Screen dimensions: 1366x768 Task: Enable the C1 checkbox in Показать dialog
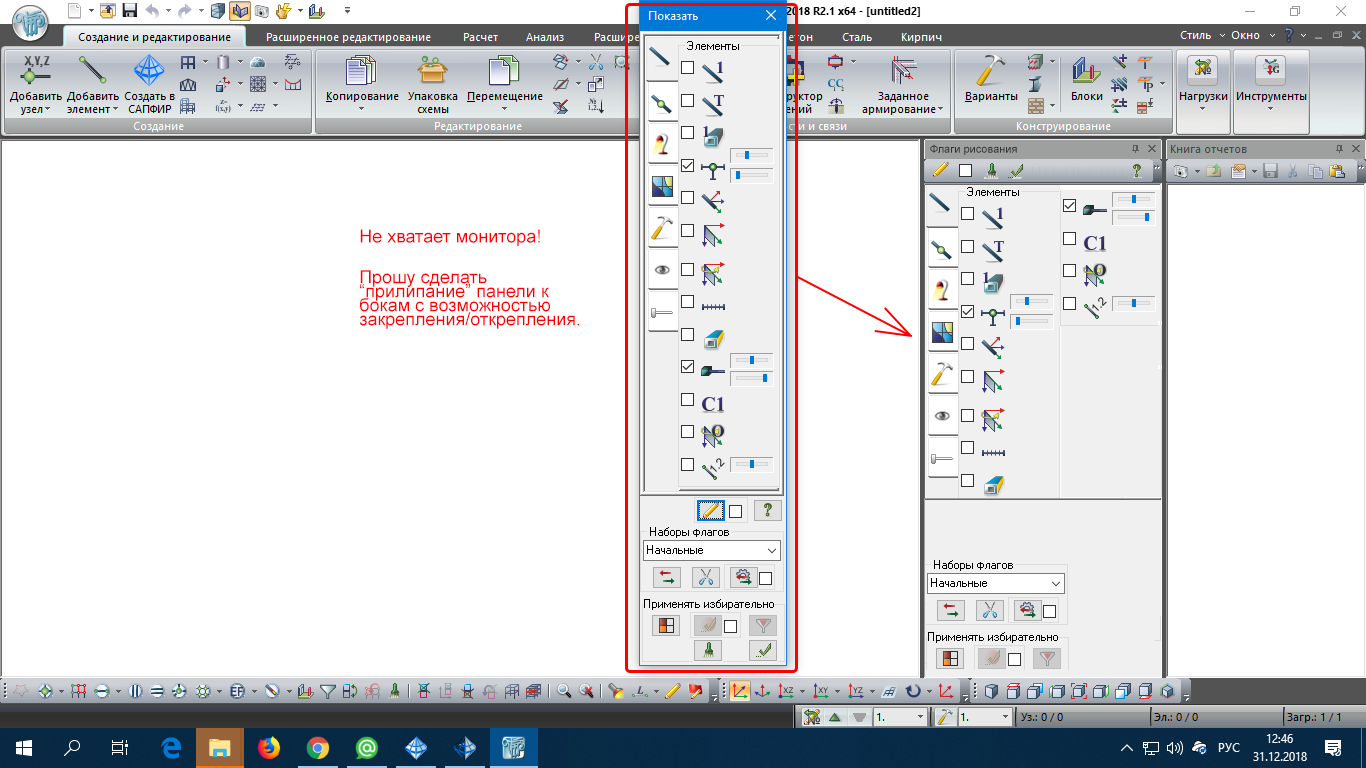(687, 400)
